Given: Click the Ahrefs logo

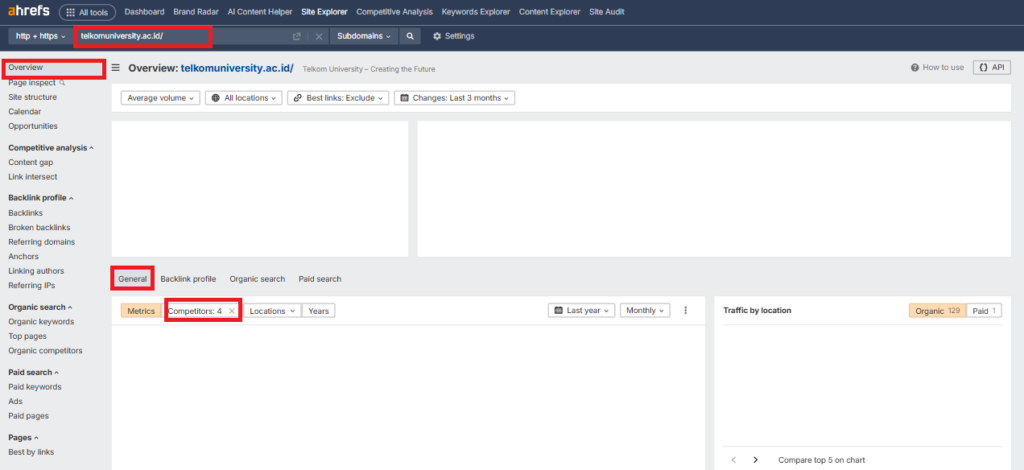Looking at the screenshot, I should (x=29, y=11).
